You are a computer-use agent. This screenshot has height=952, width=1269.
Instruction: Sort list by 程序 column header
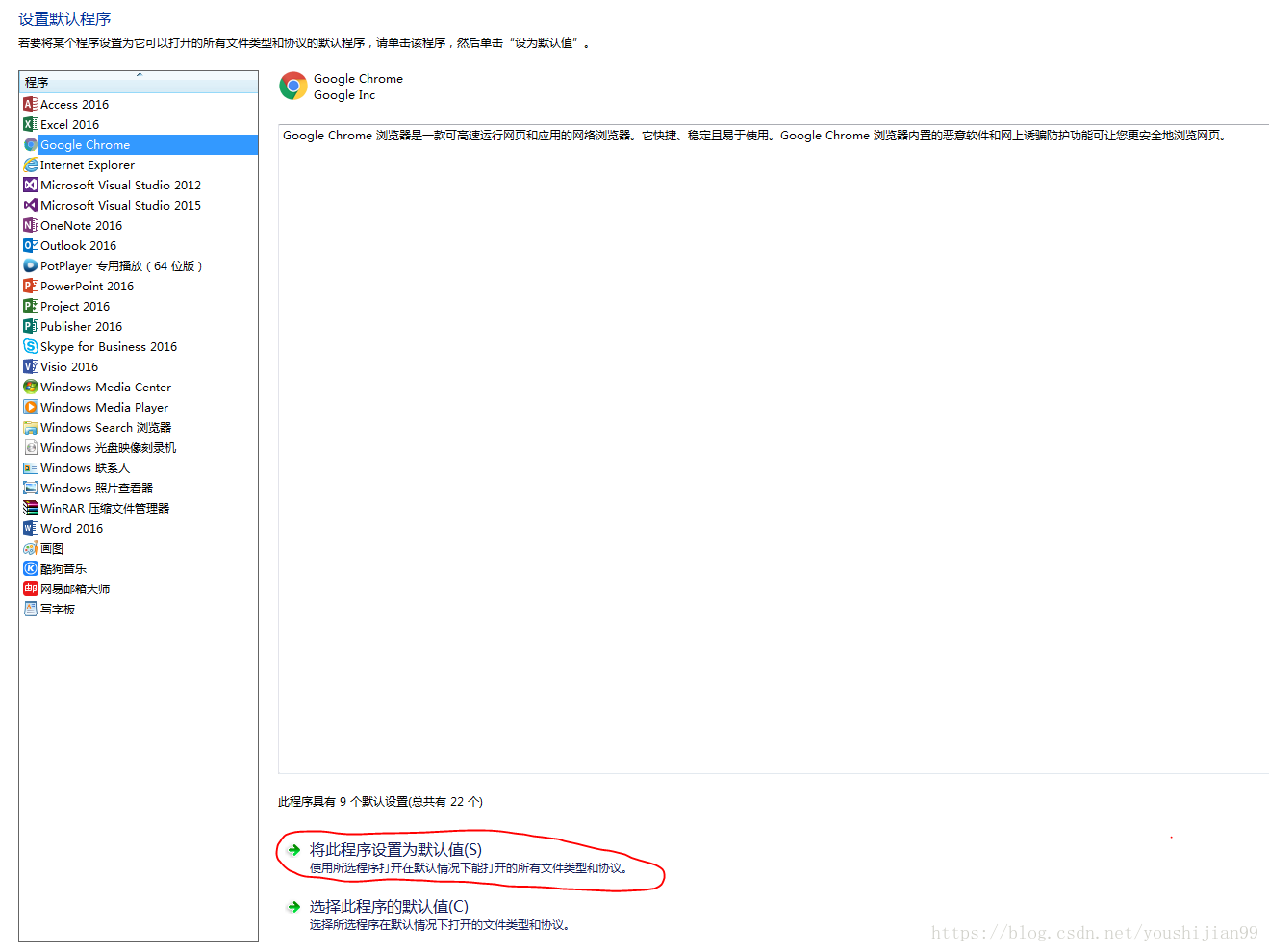[x=139, y=82]
